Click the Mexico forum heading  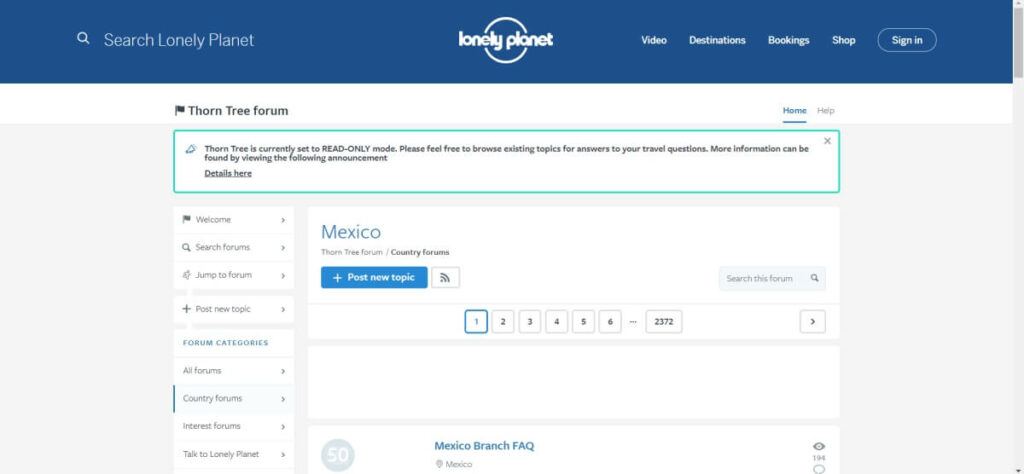point(351,232)
